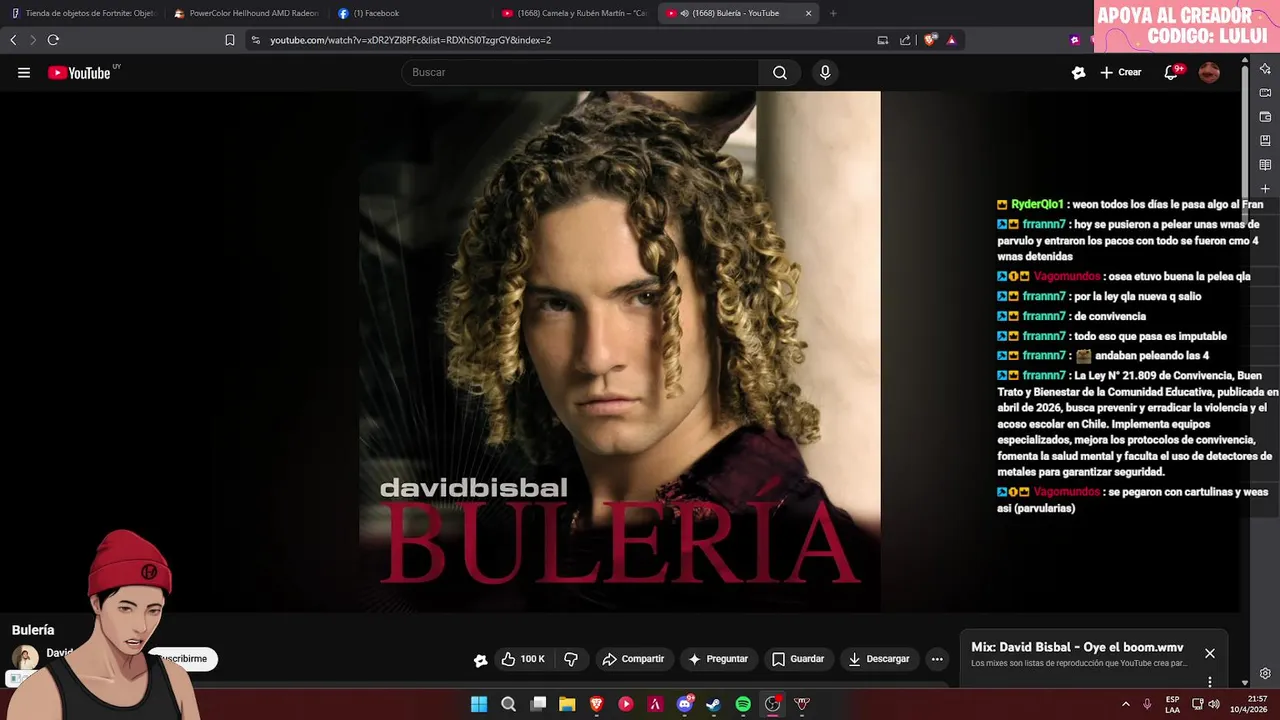Click the Preguntar button
This screenshot has width=1280, height=720.
click(x=718, y=659)
